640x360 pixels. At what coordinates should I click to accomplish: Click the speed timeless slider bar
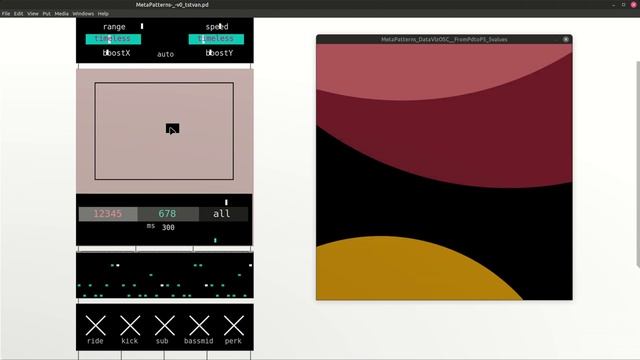point(216,39)
